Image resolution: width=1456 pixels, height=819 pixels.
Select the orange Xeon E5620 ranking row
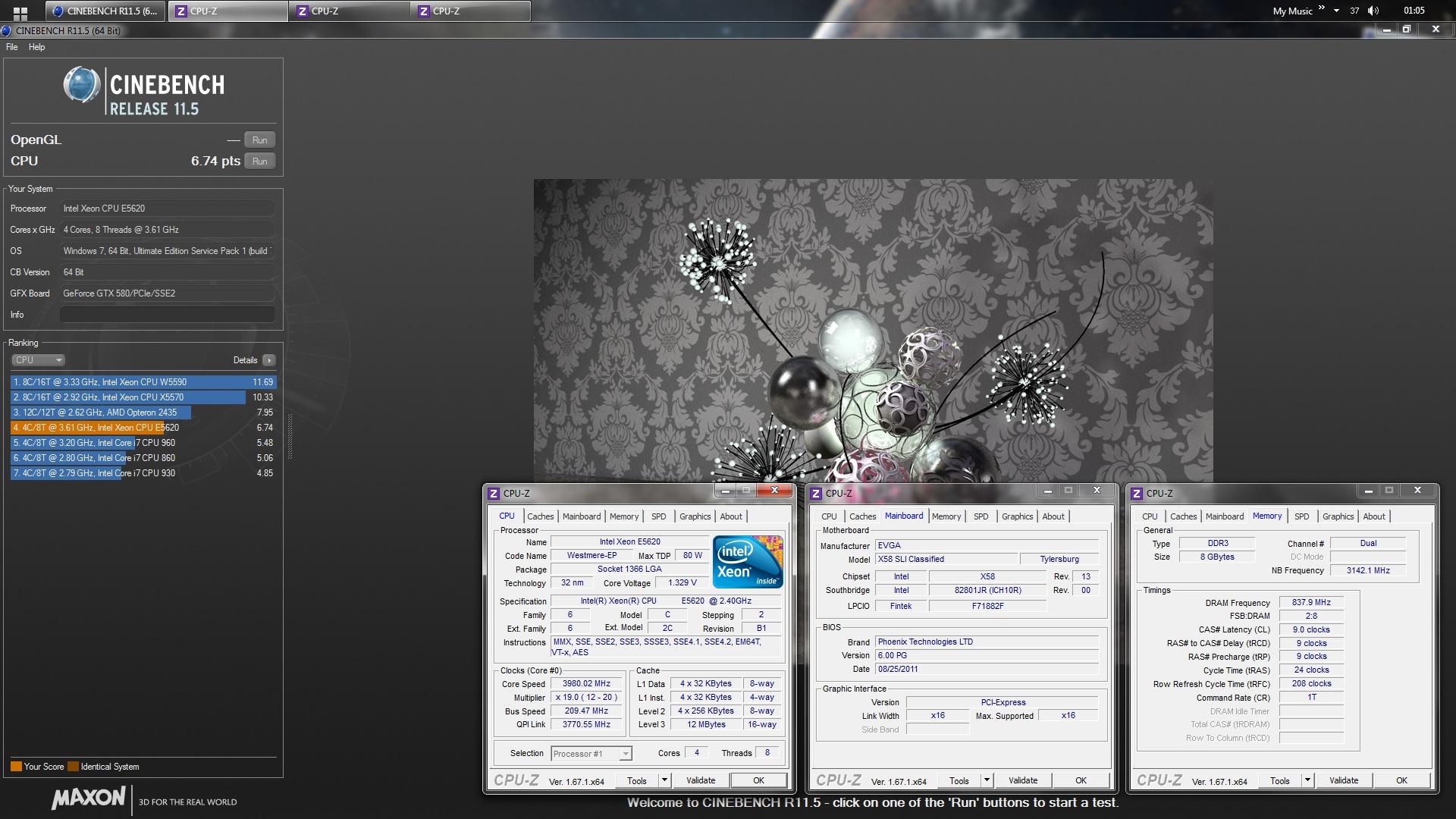pos(143,428)
